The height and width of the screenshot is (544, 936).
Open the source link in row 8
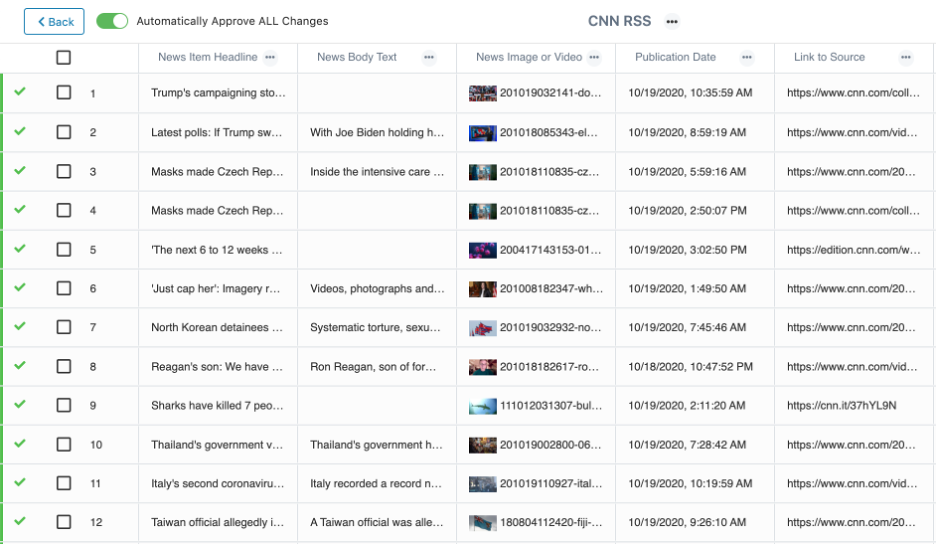[x=852, y=367]
